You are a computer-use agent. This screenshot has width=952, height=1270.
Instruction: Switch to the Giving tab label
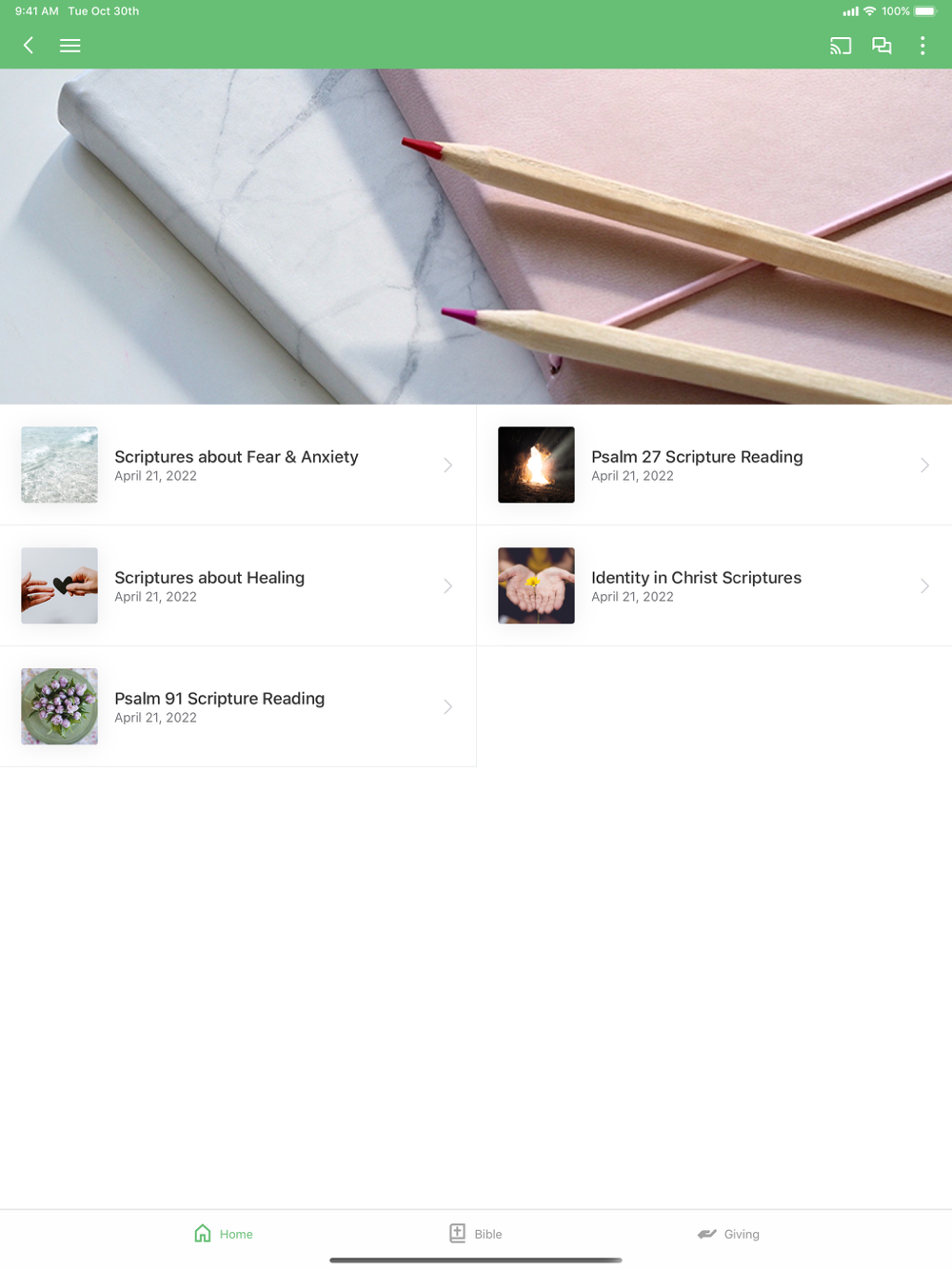click(742, 1234)
